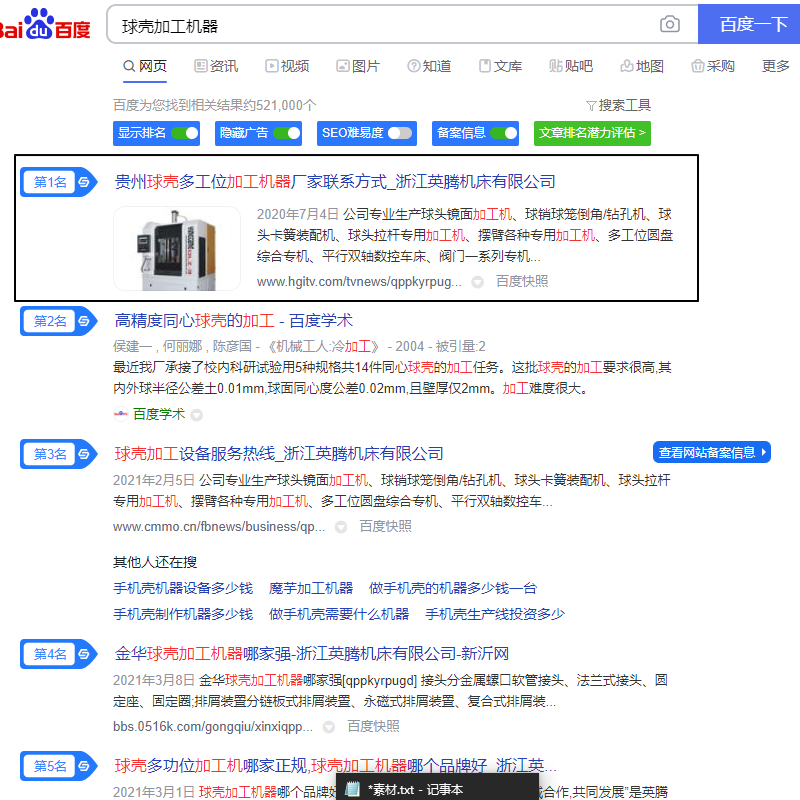
Task: Open 百度快照 for cmmo.cn result
Action: coord(385,527)
